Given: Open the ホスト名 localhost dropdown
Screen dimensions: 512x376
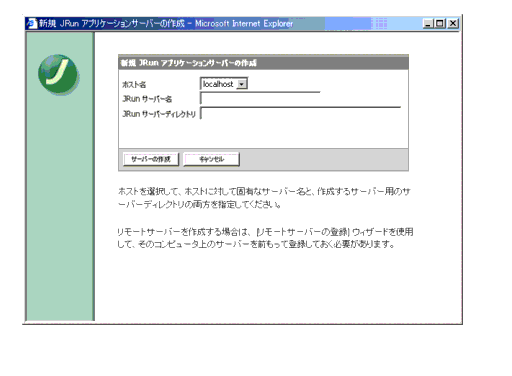Looking at the screenshot, I should pos(224,84).
